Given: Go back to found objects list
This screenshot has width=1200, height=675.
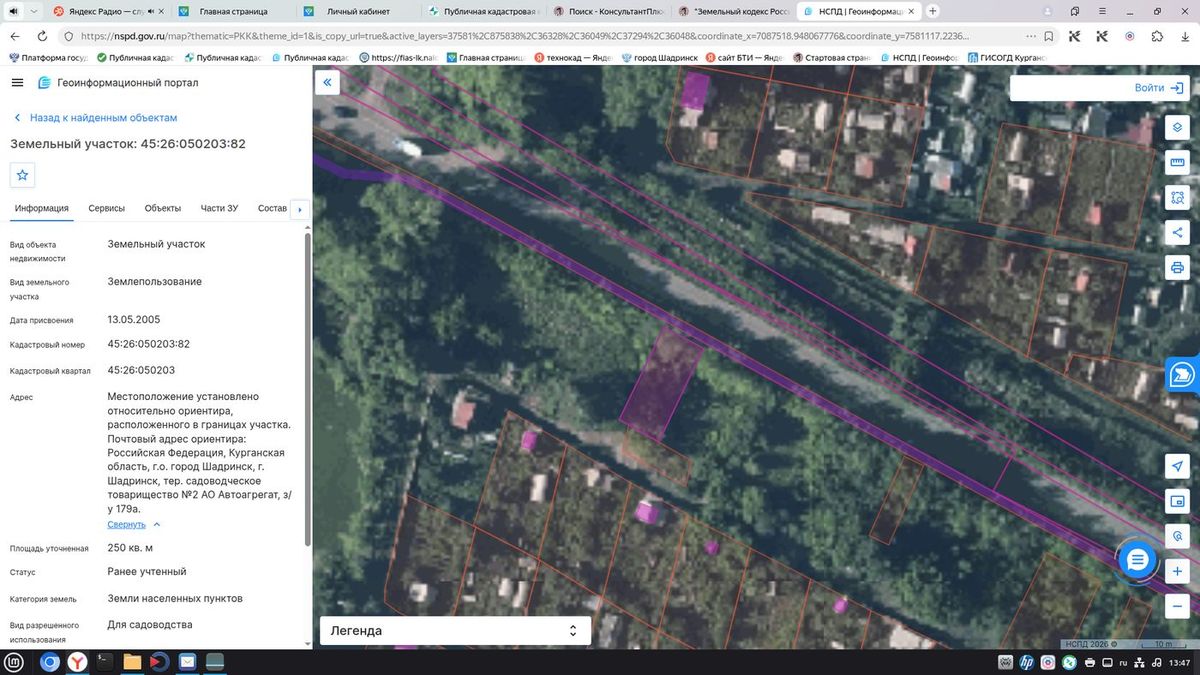Looking at the screenshot, I should (x=95, y=118).
